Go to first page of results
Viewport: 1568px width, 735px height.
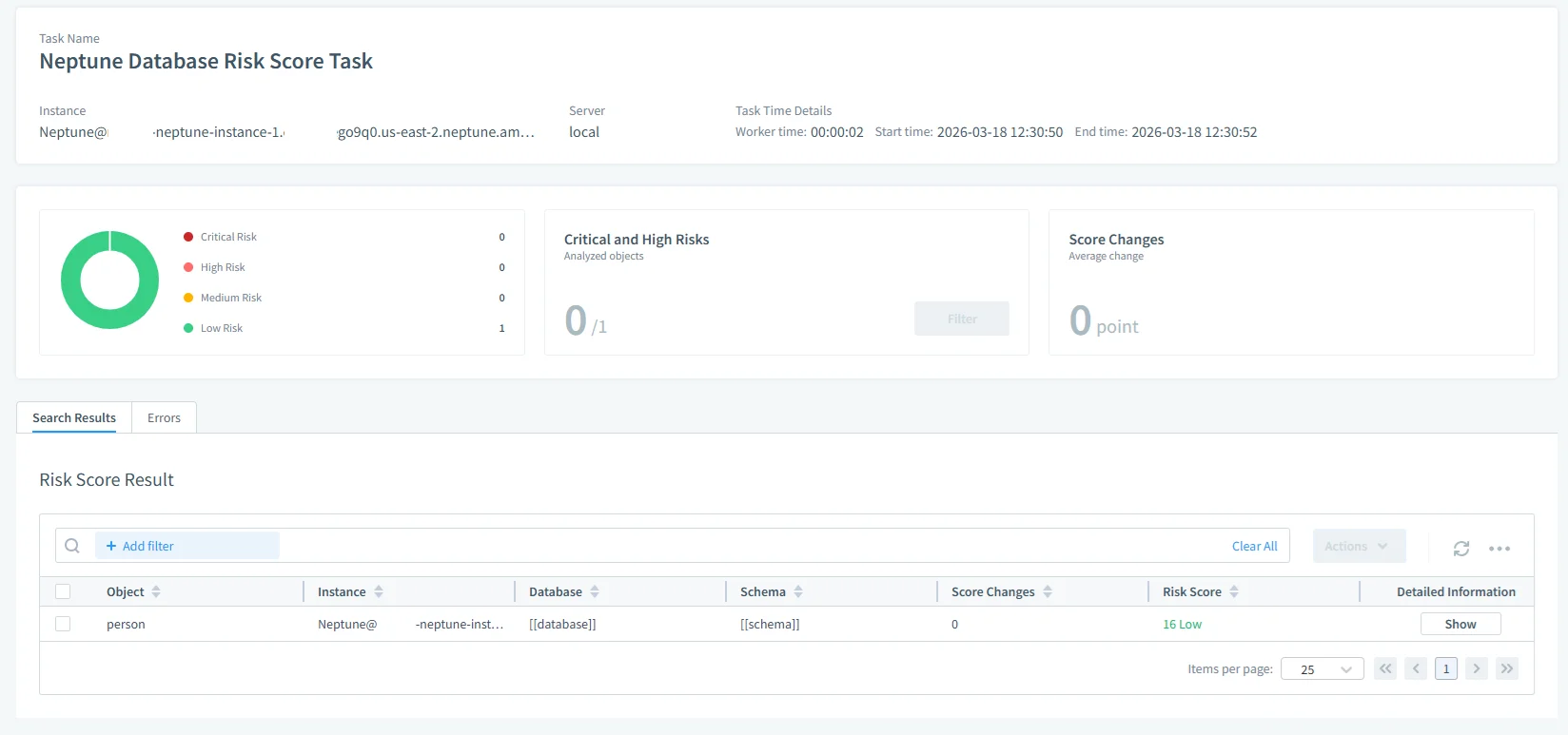click(1385, 668)
